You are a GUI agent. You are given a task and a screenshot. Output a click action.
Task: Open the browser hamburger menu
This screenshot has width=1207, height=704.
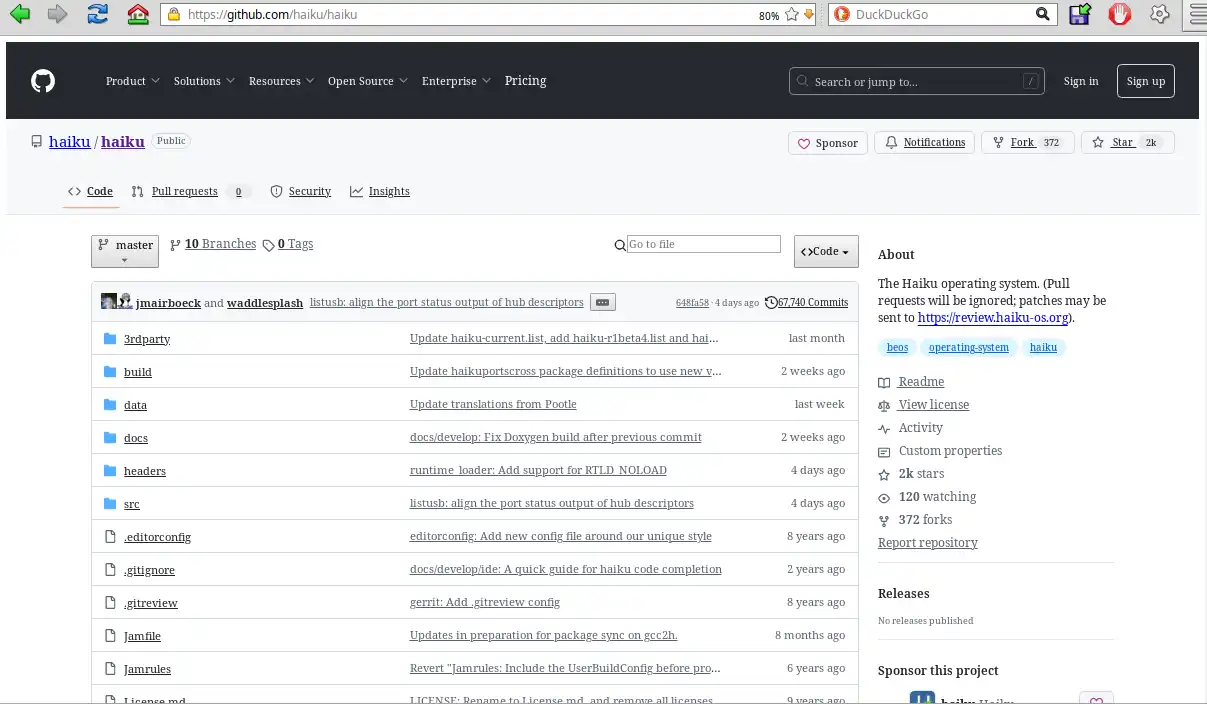pos(1196,14)
